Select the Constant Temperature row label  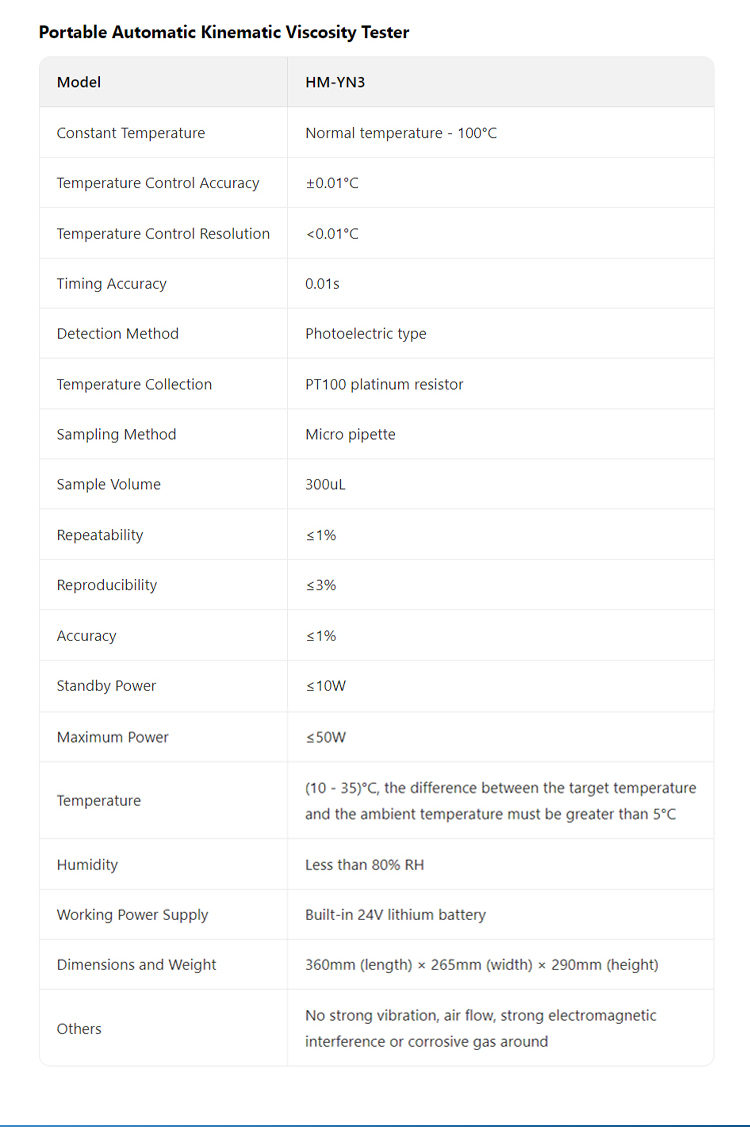[x=131, y=133]
